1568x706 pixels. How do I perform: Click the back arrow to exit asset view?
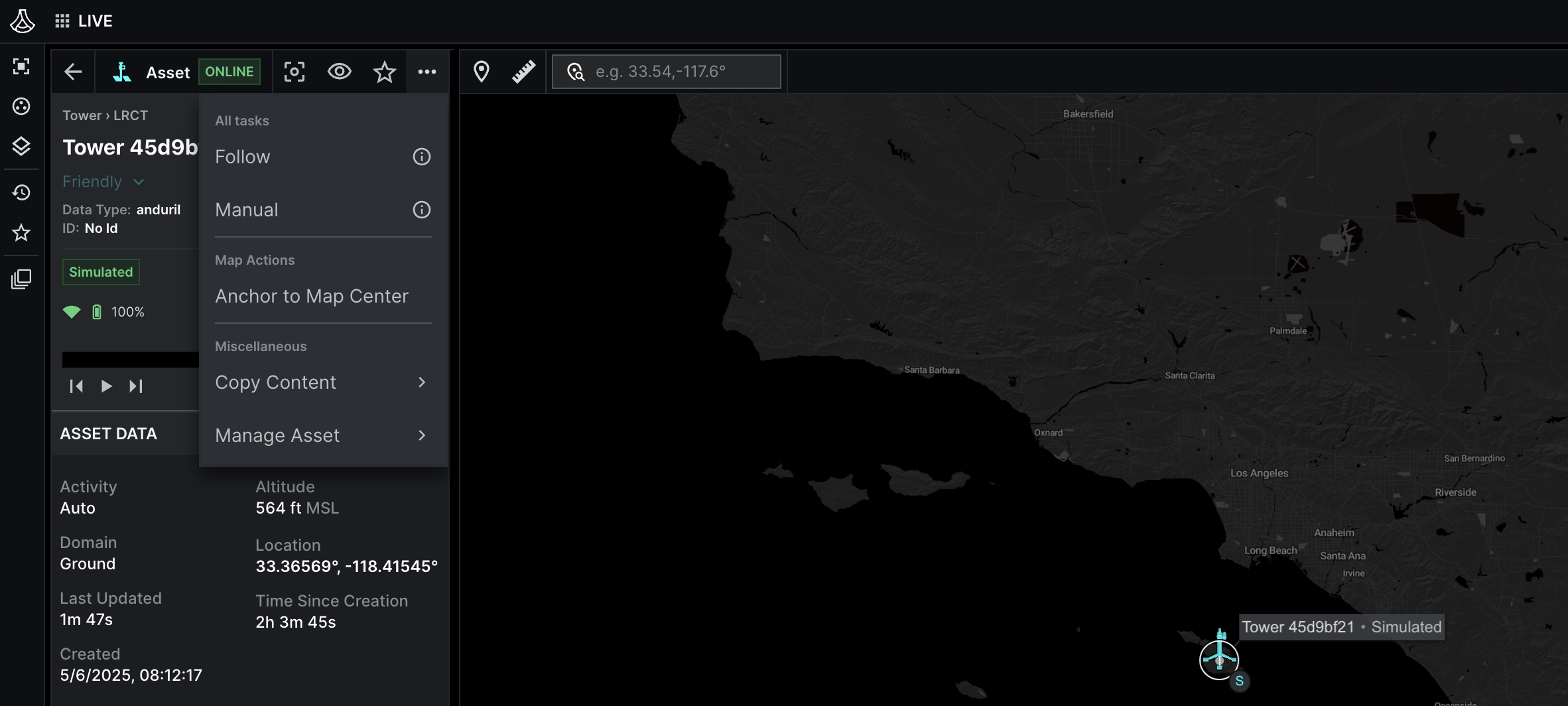pyautogui.click(x=72, y=71)
